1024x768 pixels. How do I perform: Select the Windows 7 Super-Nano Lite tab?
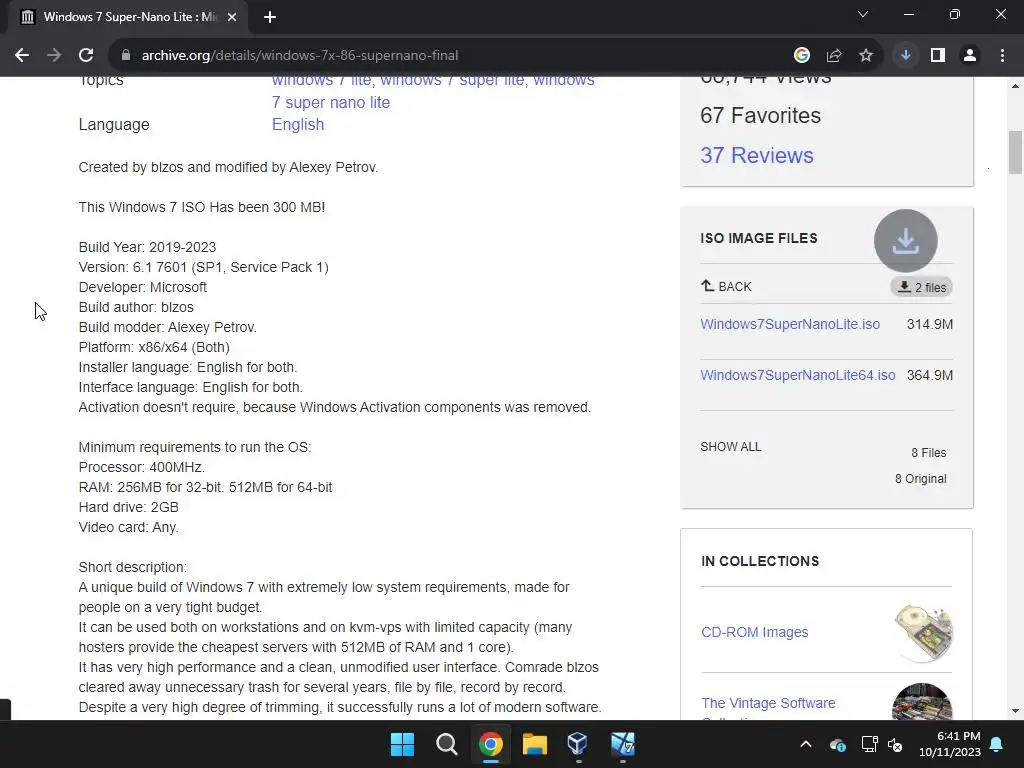129,17
